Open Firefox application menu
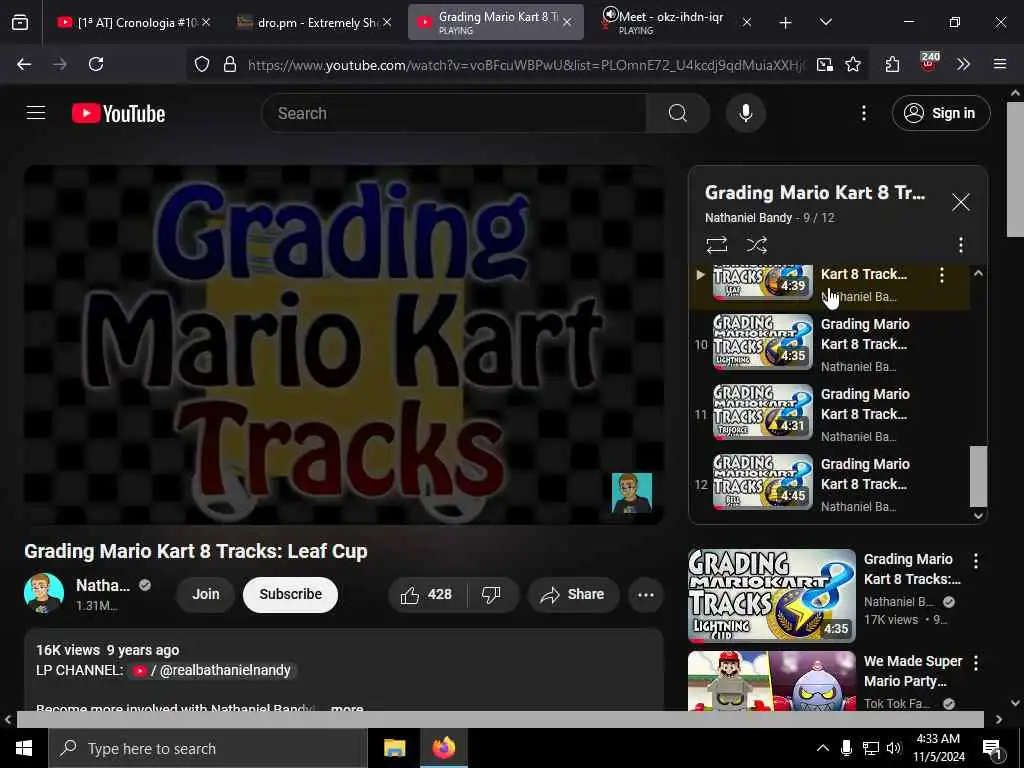The height and width of the screenshot is (768, 1024). point(999,64)
